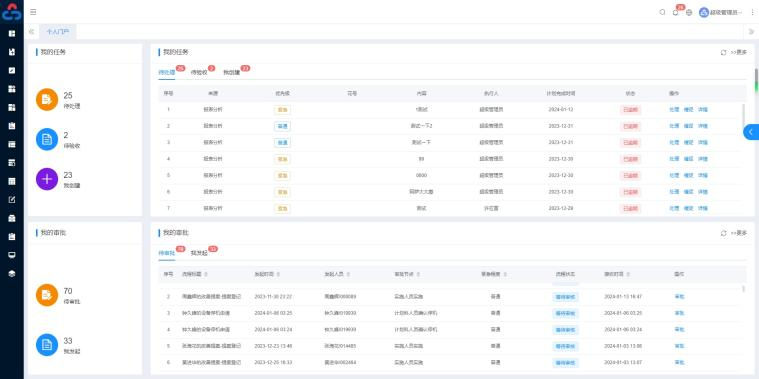759x379 pixels.
Task: Click the timestamp 2023-11-30 23:22 in approvals
Action: point(273,296)
